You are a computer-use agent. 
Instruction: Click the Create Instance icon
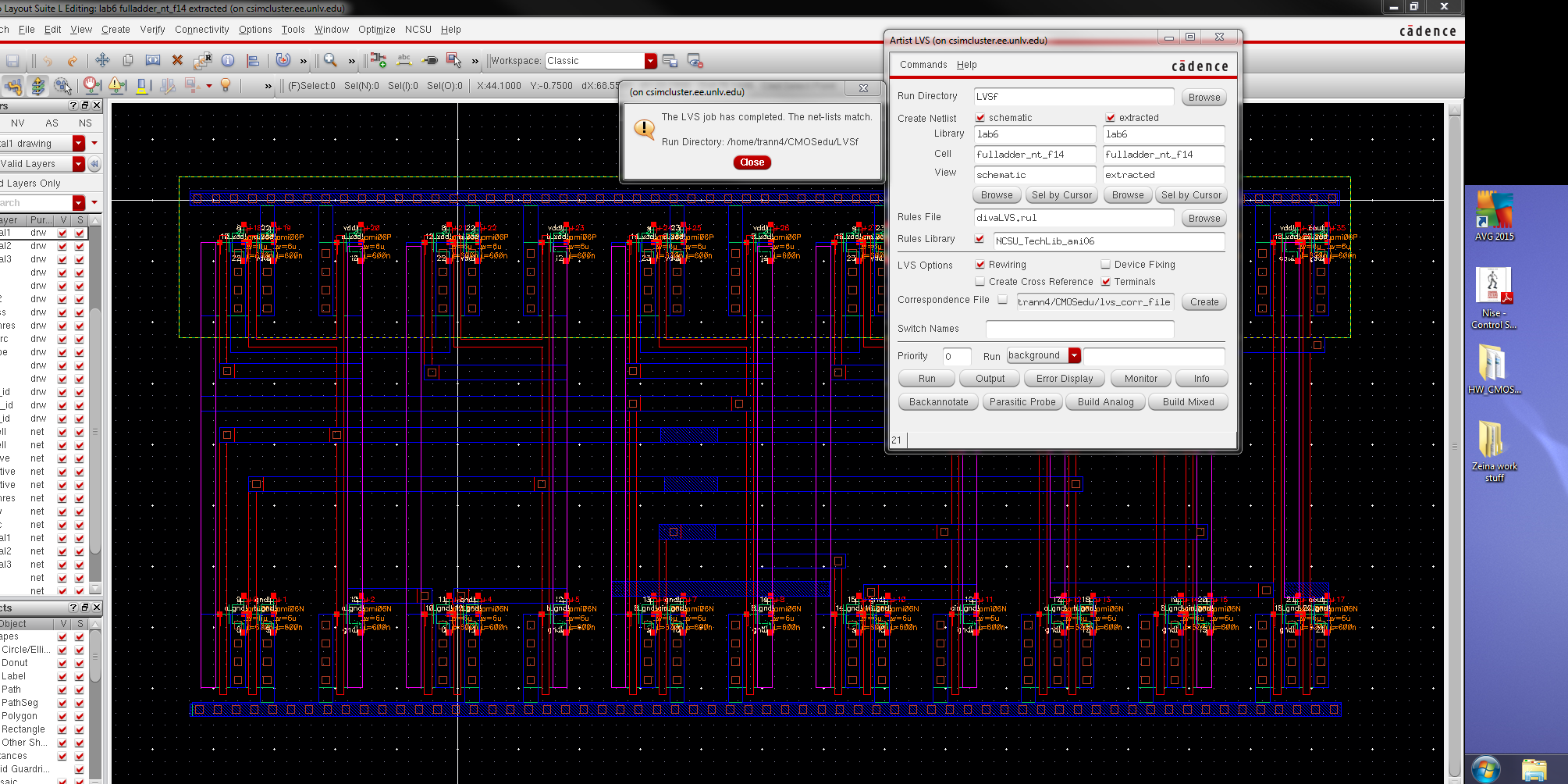(x=378, y=60)
